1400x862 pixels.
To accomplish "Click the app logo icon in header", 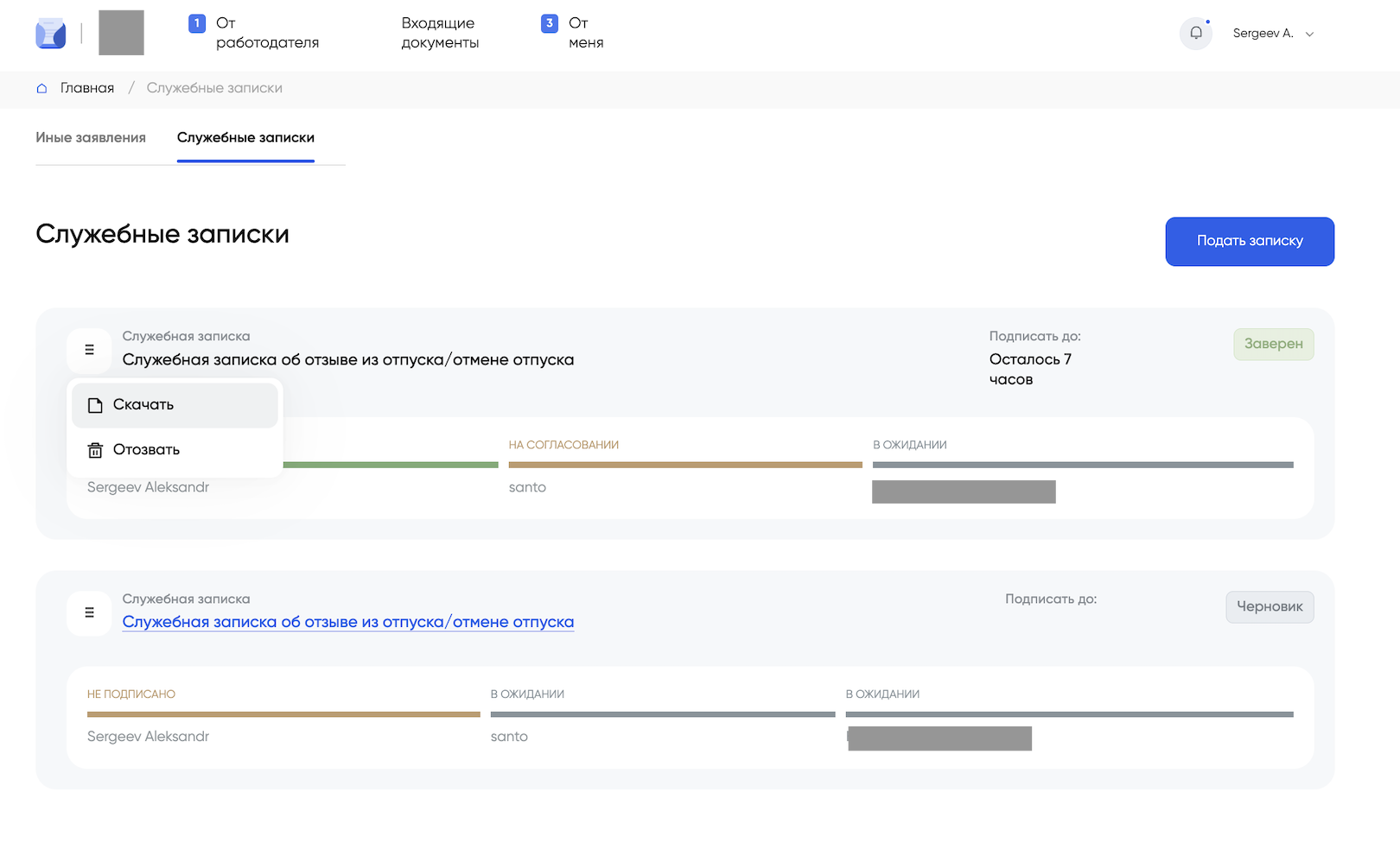I will (50, 34).
